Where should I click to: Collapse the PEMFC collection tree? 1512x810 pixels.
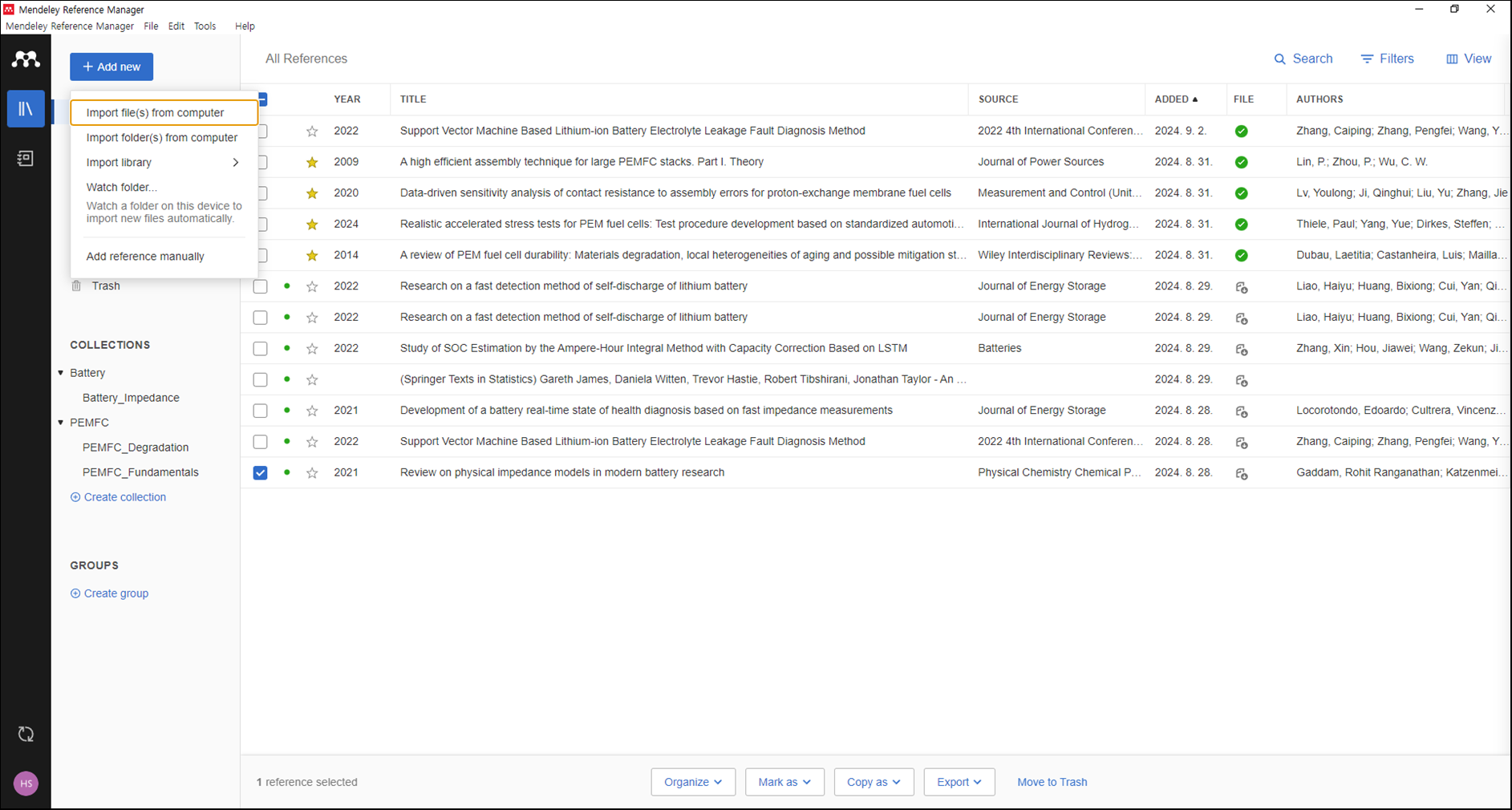click(61, 423)
